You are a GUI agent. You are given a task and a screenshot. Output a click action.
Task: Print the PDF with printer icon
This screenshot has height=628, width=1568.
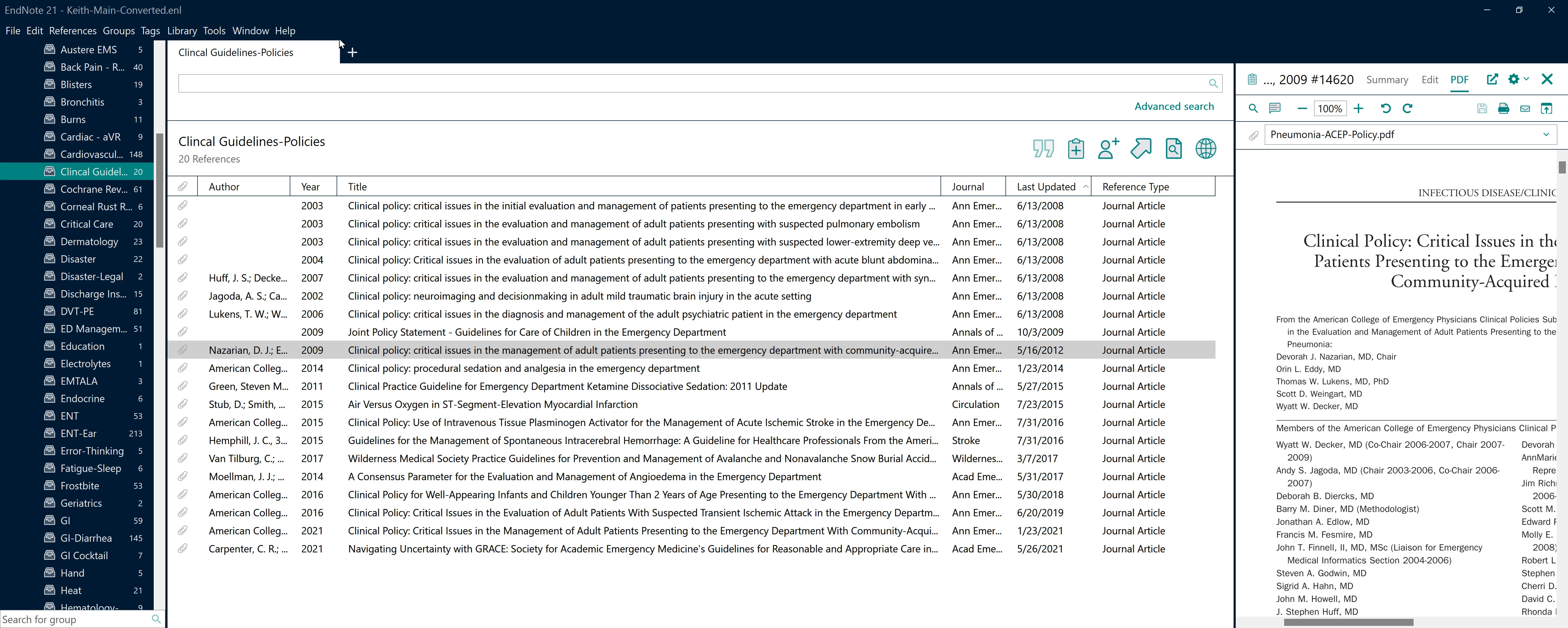click(1503, 108)
